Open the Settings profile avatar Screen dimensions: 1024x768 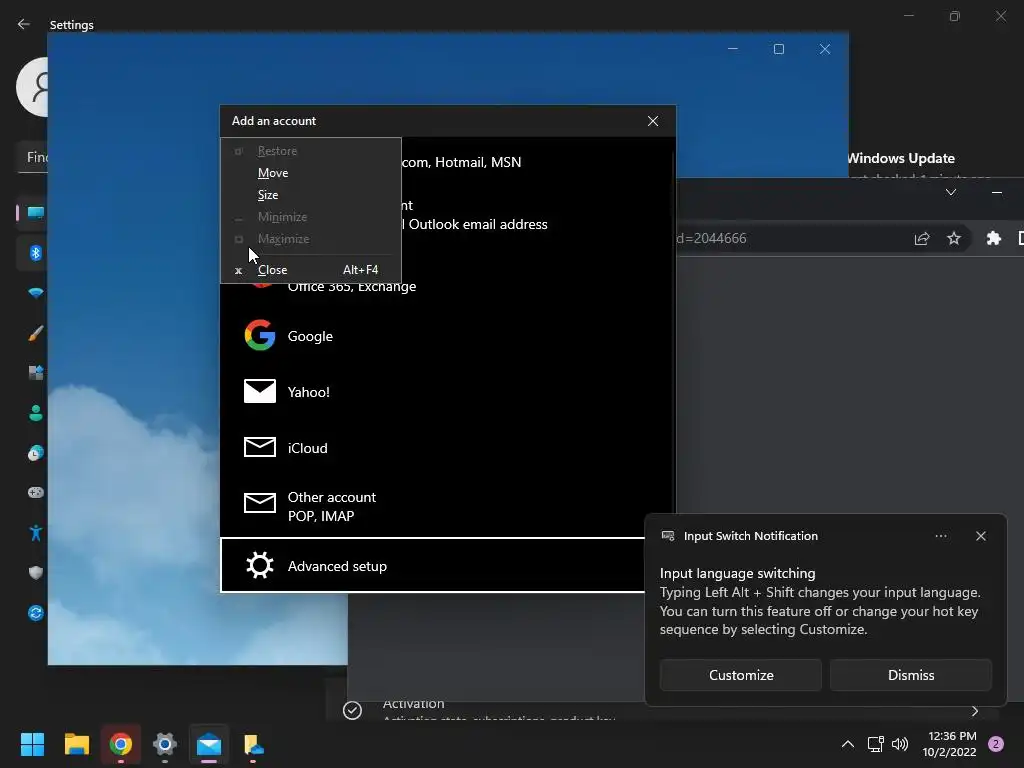[32, 87]
